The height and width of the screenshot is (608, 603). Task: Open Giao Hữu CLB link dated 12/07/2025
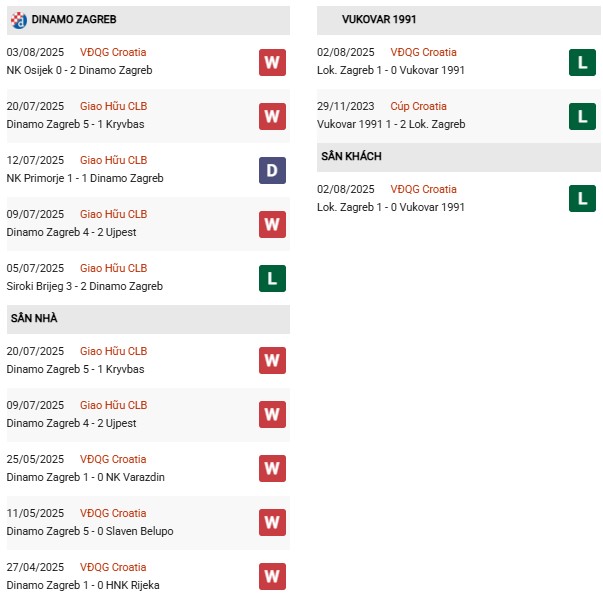tap(113, 160)
